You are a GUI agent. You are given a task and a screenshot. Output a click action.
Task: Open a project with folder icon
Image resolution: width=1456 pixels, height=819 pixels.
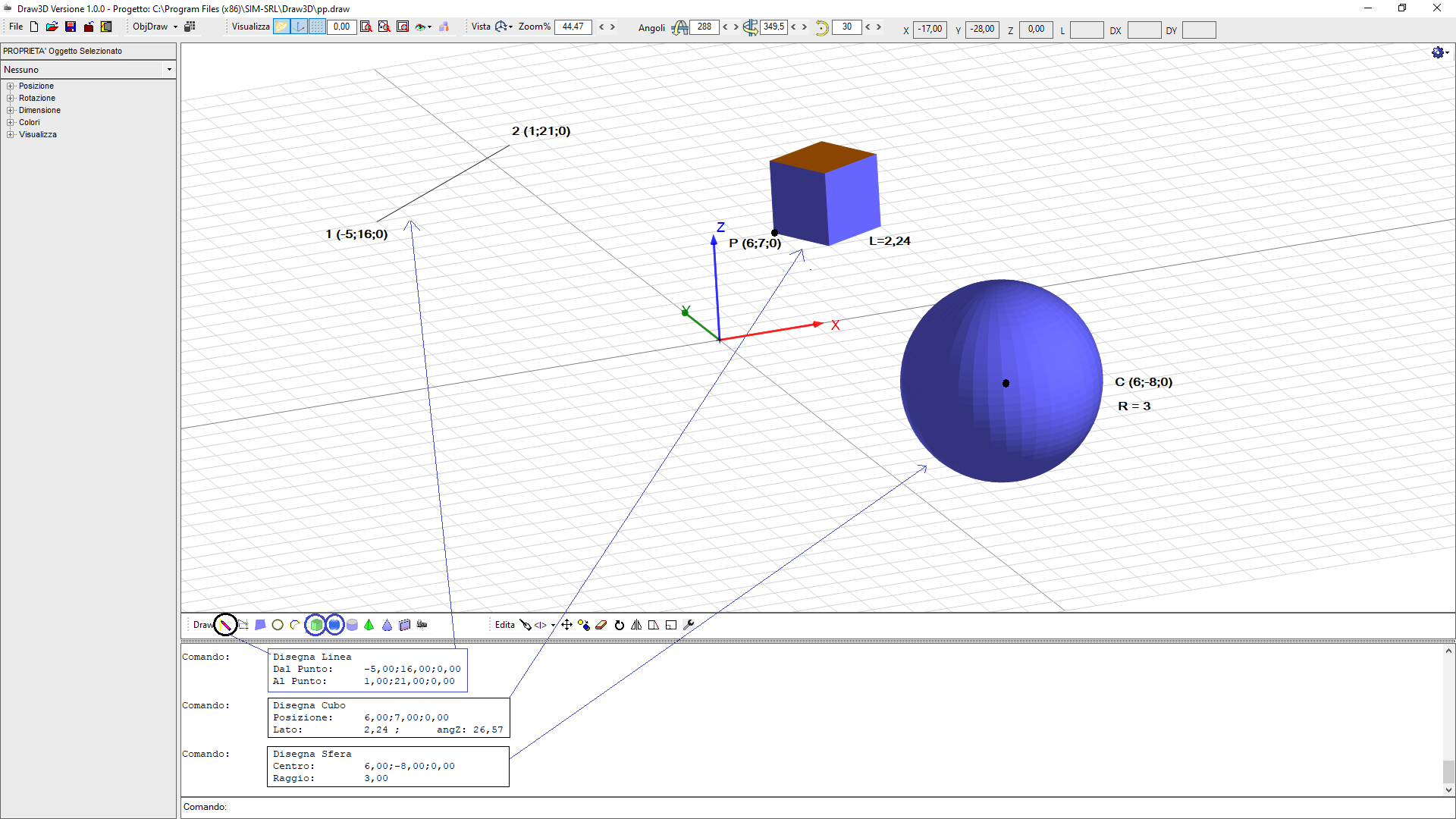[52, 27]
